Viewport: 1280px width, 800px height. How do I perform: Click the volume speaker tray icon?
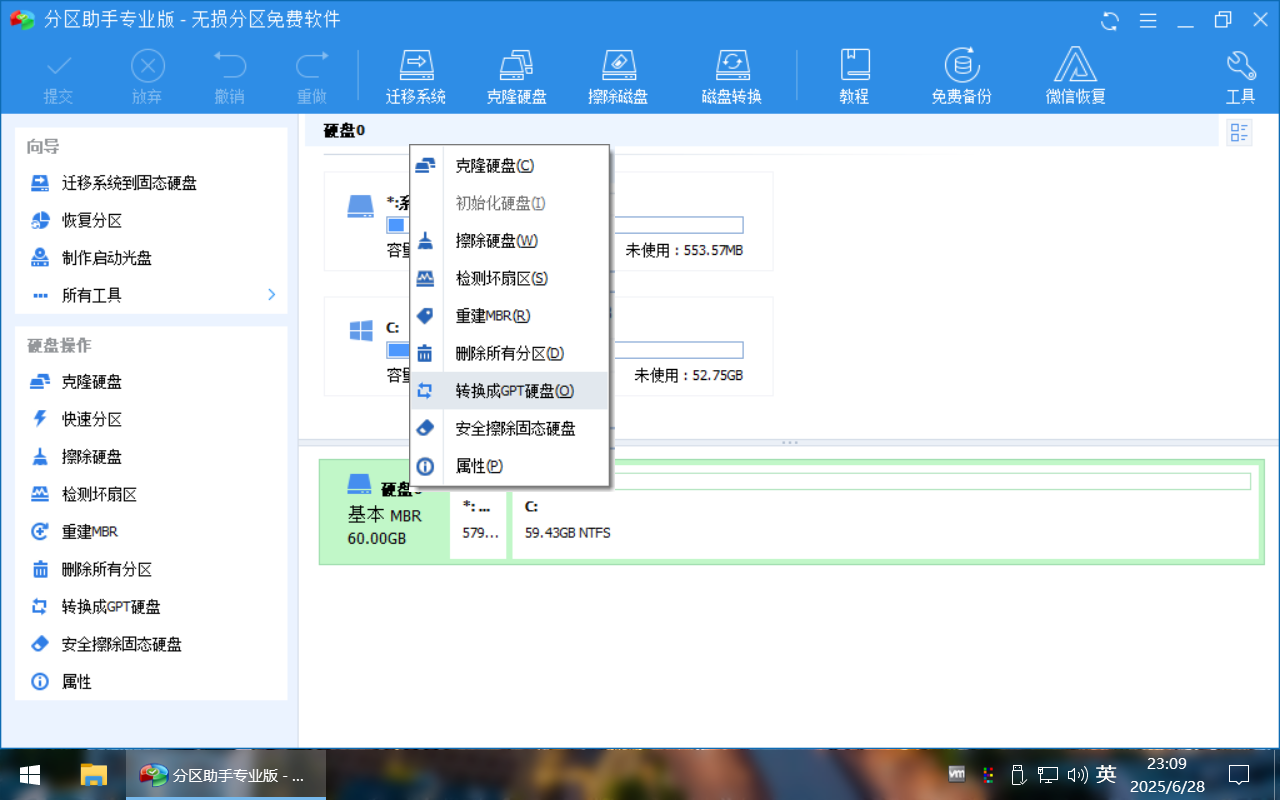point(1077,774)
